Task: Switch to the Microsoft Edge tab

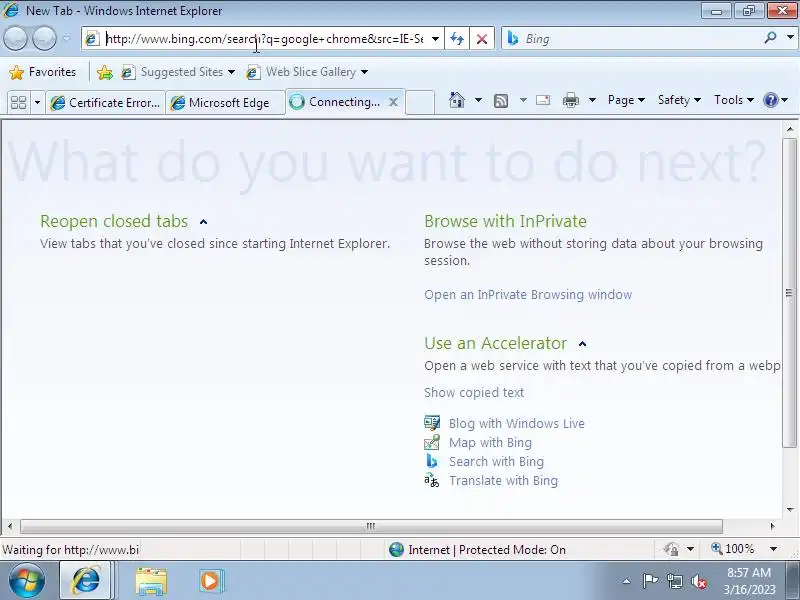Action: 225,103
